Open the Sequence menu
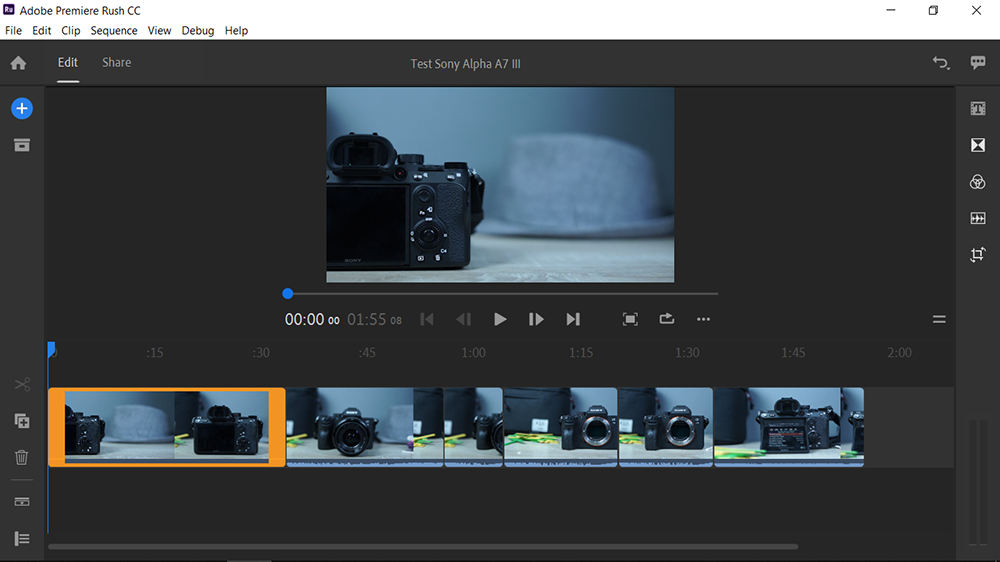The width and height of the screenshot is (1000, 562). (114, 31)
